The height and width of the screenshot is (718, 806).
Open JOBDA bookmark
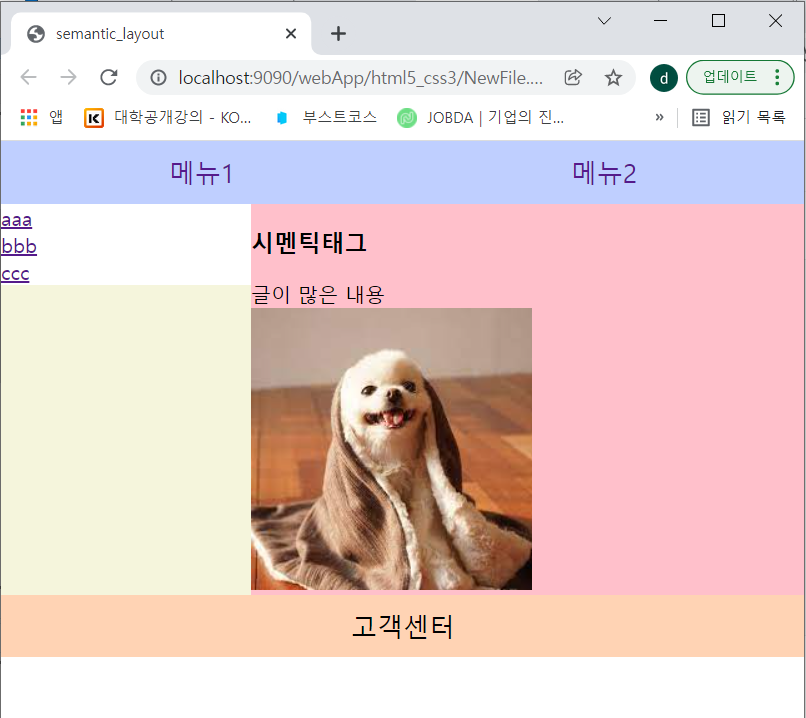tap(481, 118)
